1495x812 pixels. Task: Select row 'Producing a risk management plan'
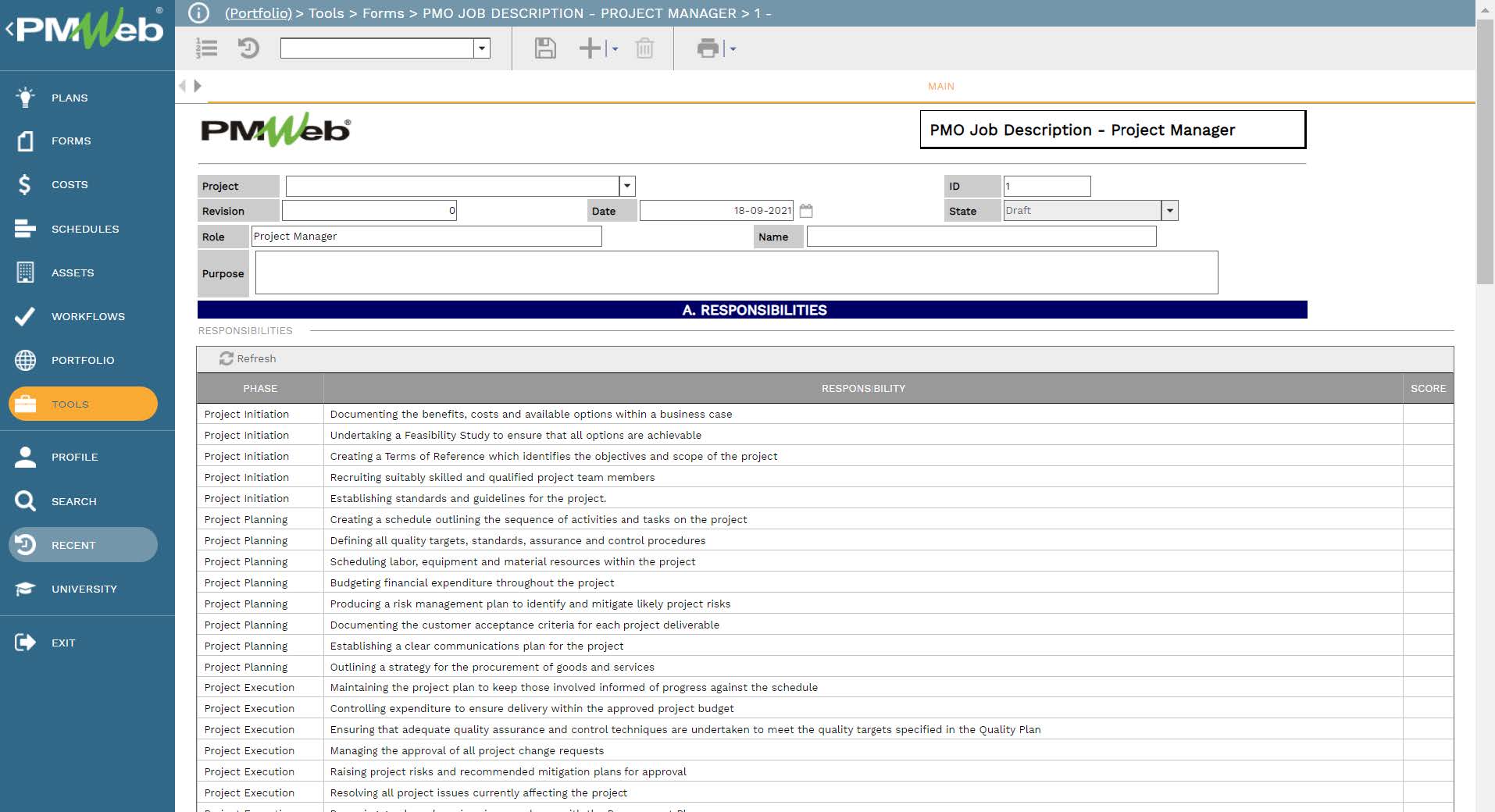(x=825, y=604)
